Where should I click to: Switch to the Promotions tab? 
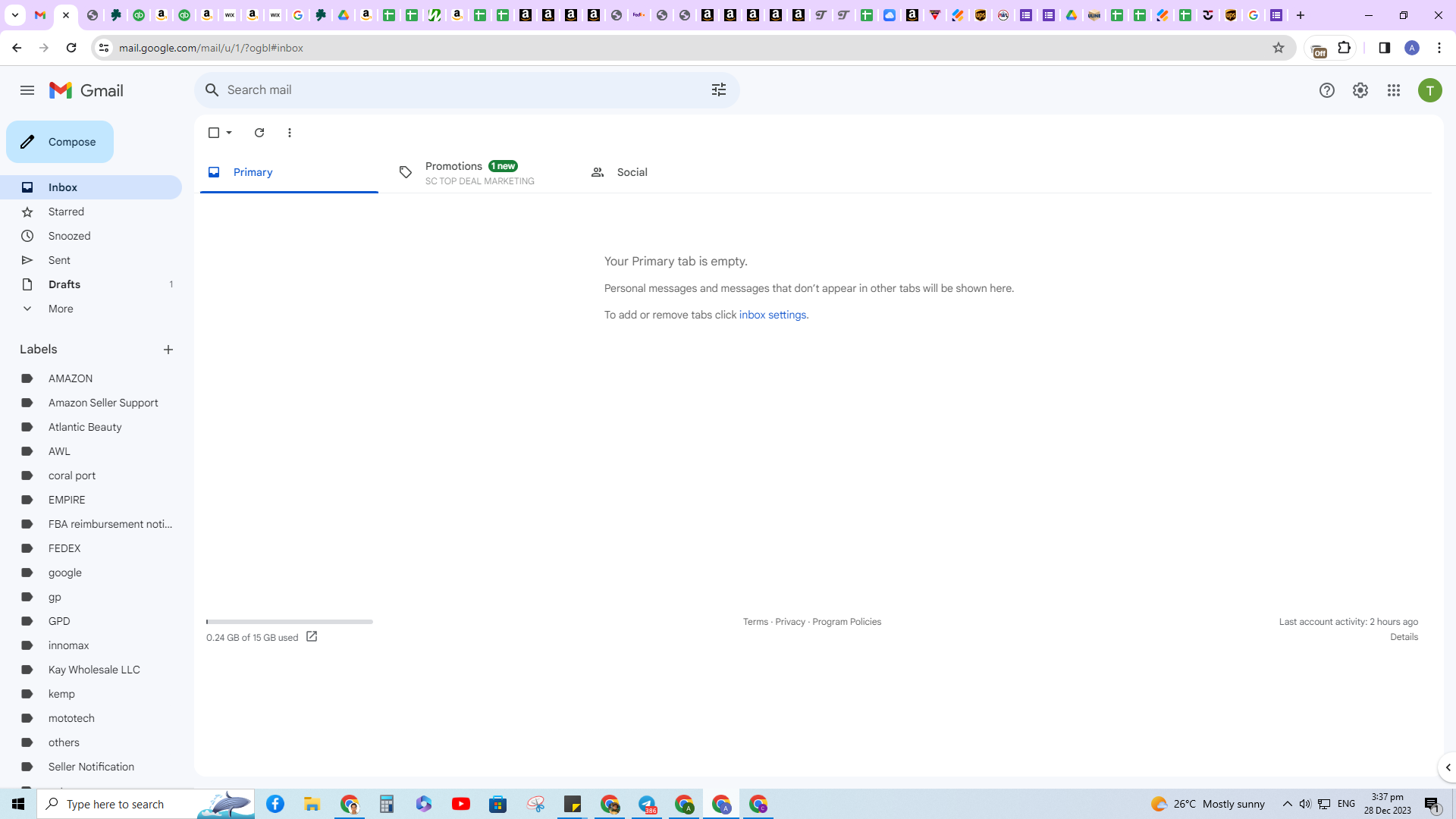[482, 172]
